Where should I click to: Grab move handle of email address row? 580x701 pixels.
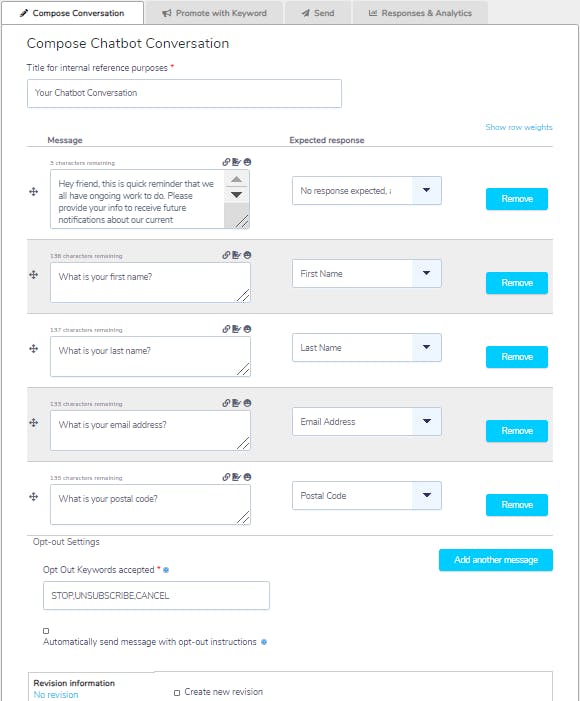34,422
